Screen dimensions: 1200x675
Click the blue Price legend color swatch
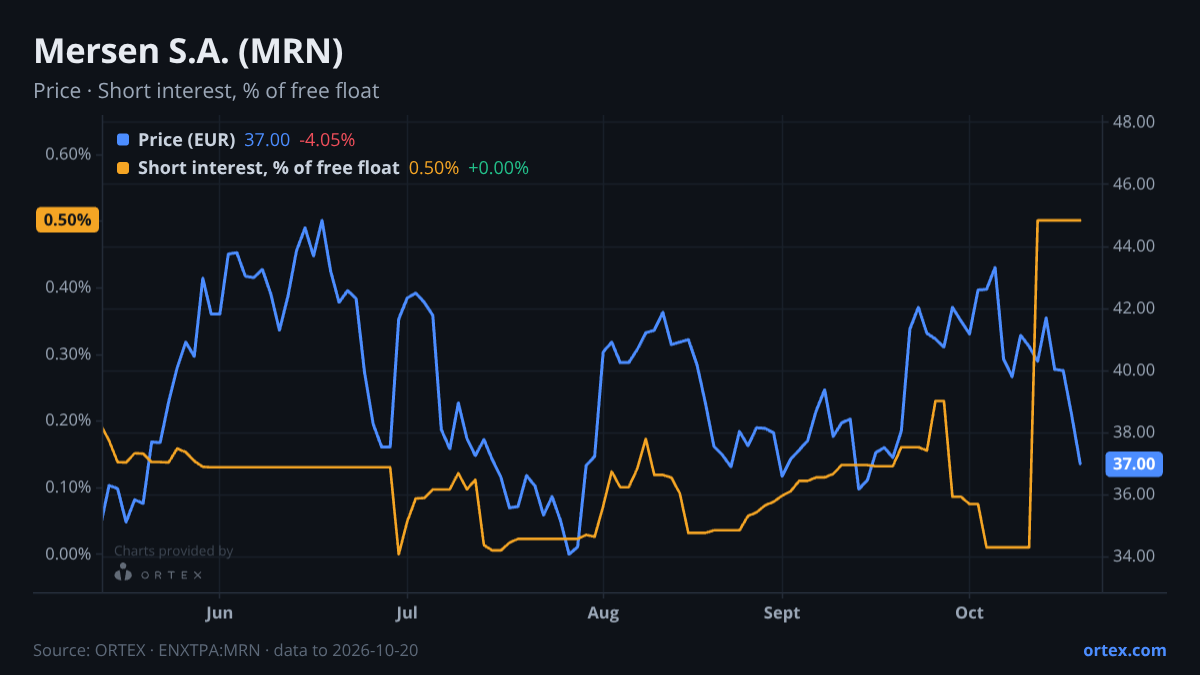click(123, 140)
